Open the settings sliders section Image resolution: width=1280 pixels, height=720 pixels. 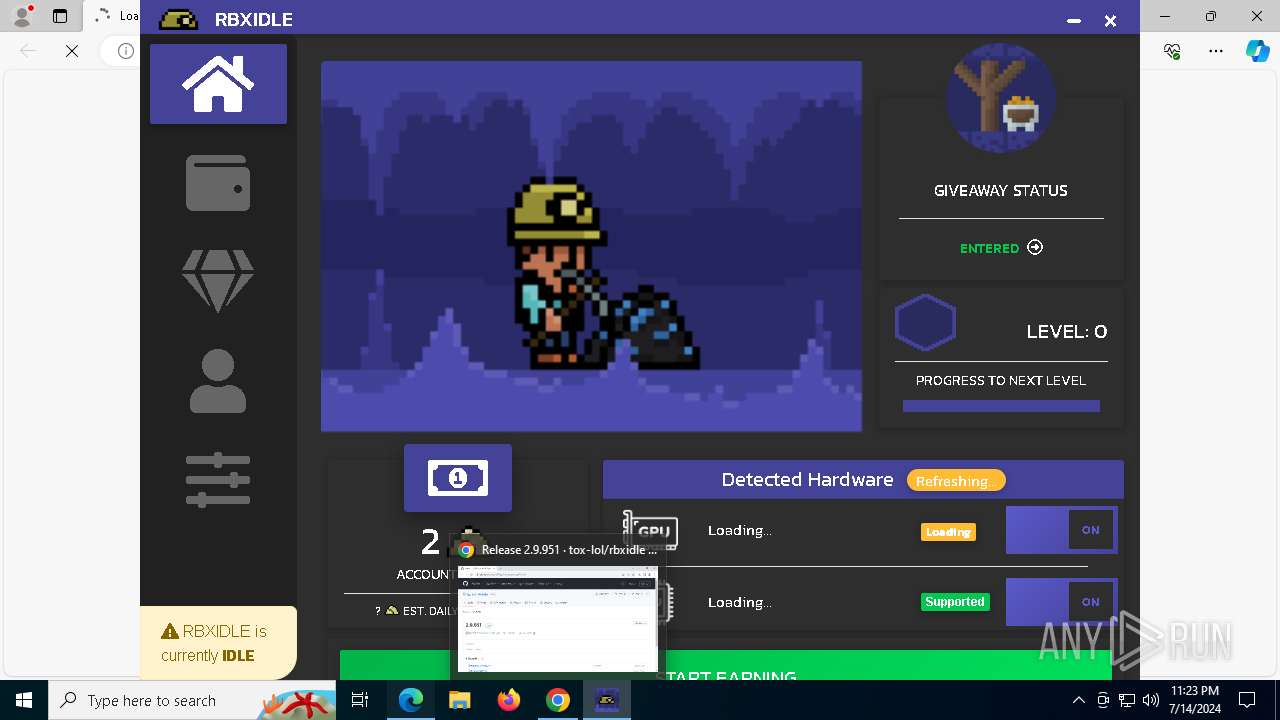[218, 480]
